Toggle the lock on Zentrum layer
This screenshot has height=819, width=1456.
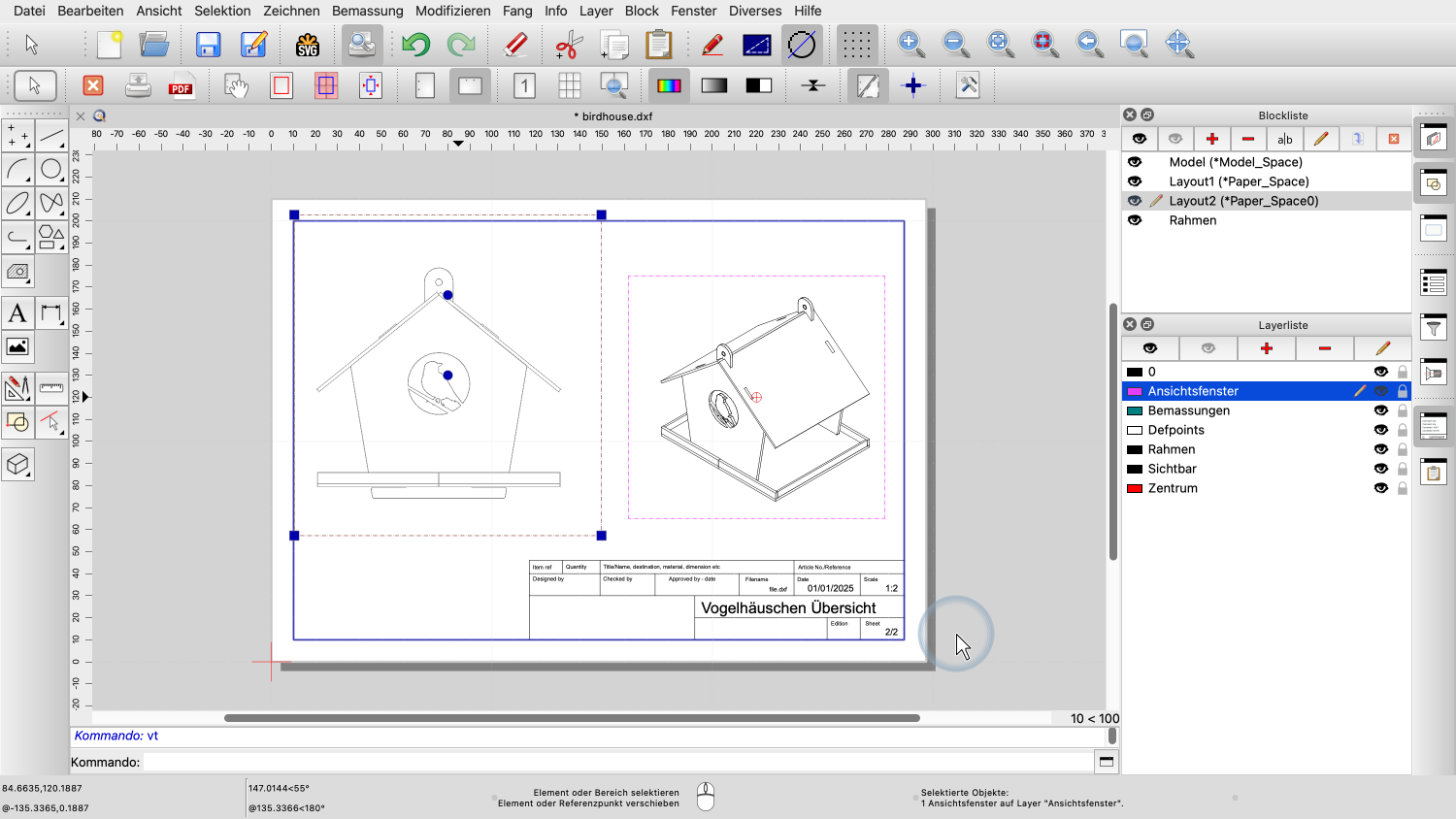pyautogui.click(x=1403, y=488)
